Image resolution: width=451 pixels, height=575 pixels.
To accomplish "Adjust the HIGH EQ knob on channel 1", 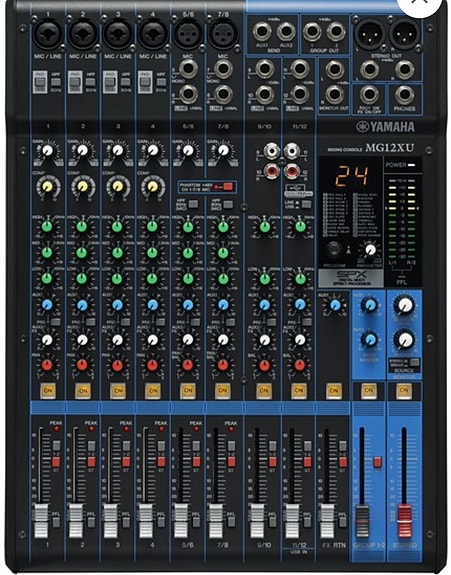I will coord(47,227).
